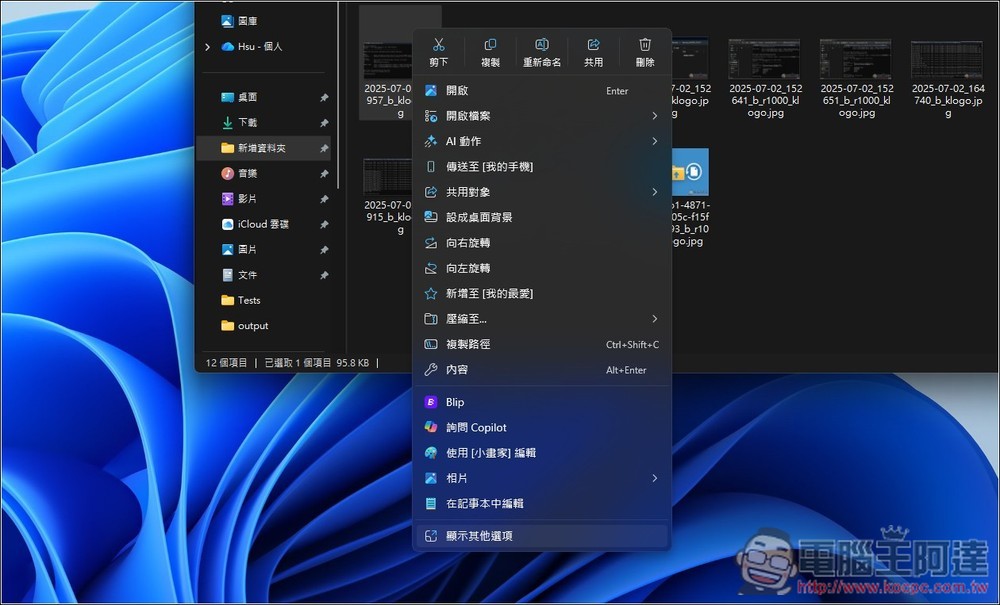The image size is (1000, 605).
Task: Unpin 文件 using its pin icon
Action: click(324, 275)
